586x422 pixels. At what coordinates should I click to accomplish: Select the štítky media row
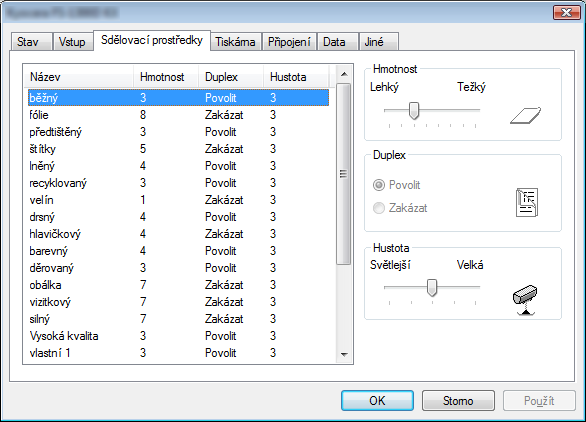point(178,149)
